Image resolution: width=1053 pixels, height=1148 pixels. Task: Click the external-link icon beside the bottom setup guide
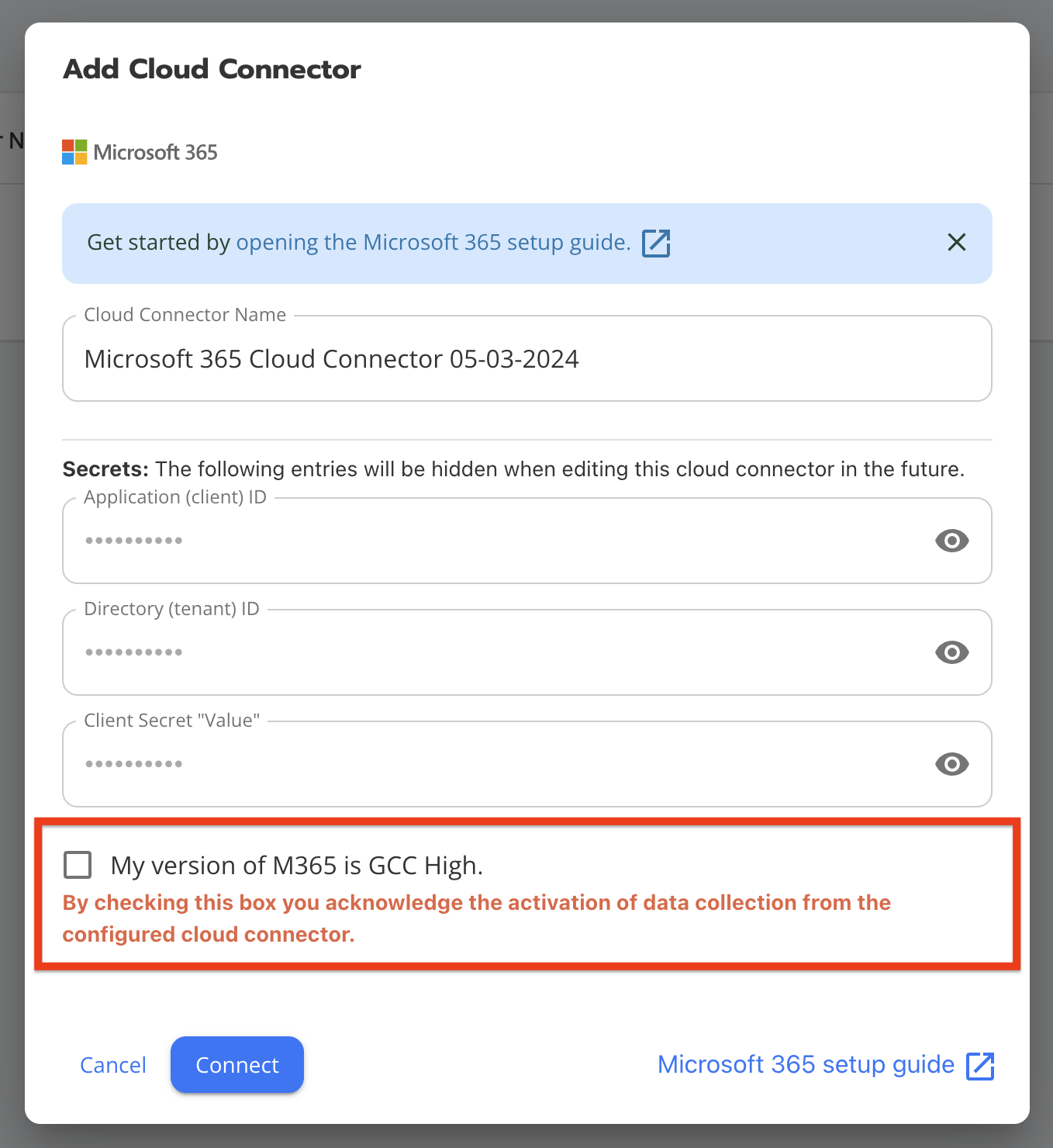(980, 1066)
